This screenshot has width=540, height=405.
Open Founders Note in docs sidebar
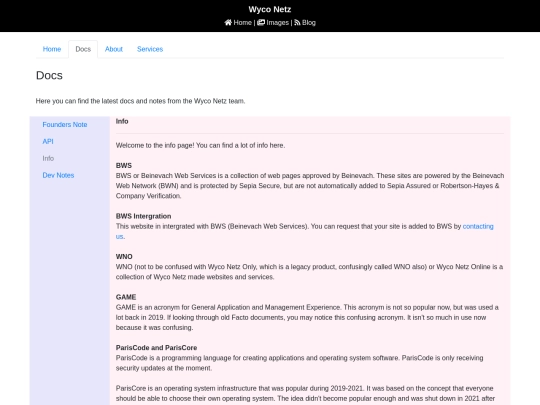click(65, 124)
